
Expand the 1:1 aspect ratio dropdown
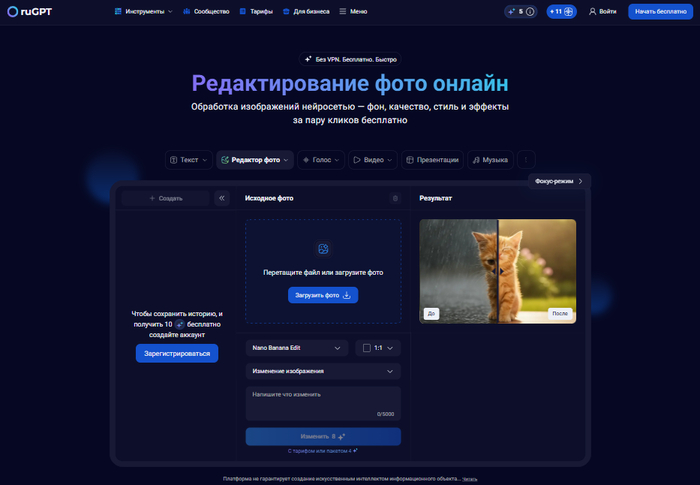[x=378, y=348]
